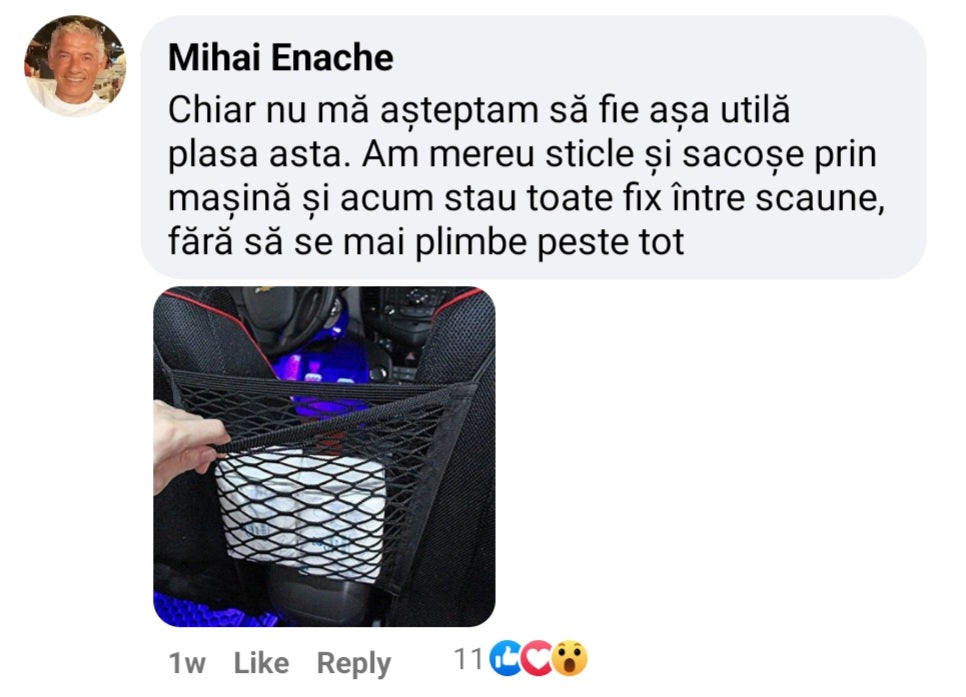966x697 pixels.
Task: Click the last comment line 'fără să se mai'
Action: (426, 242)
